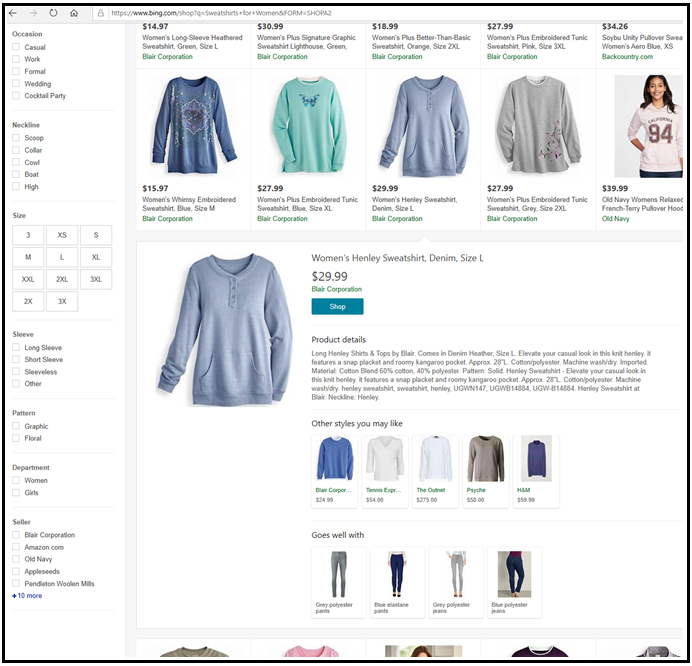
Task: Tick the Boat neckline checkbox
Action: click(16, 174)
